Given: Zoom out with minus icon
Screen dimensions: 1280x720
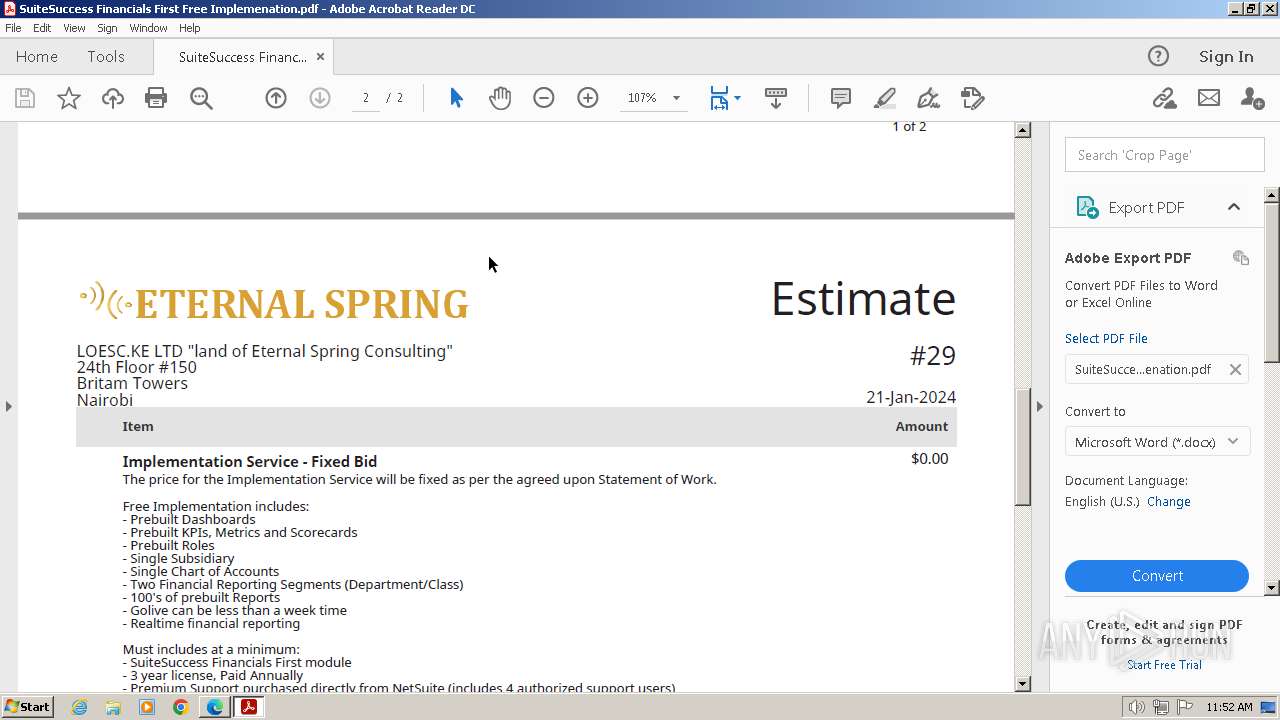Looking at the screenshot, I should tap(544, 98).
